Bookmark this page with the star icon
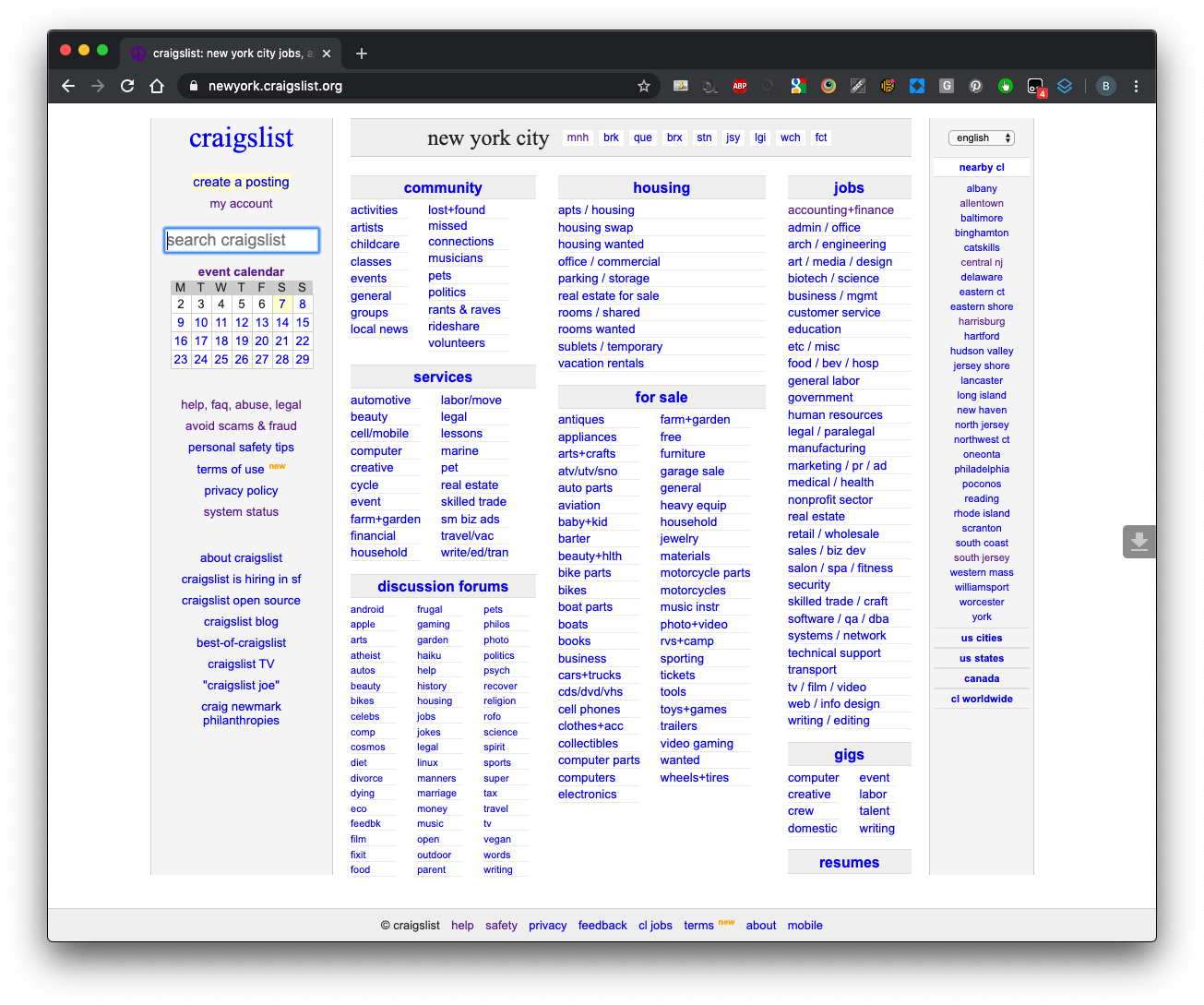The image size is (1204, 1005). (x=644, y=86)
